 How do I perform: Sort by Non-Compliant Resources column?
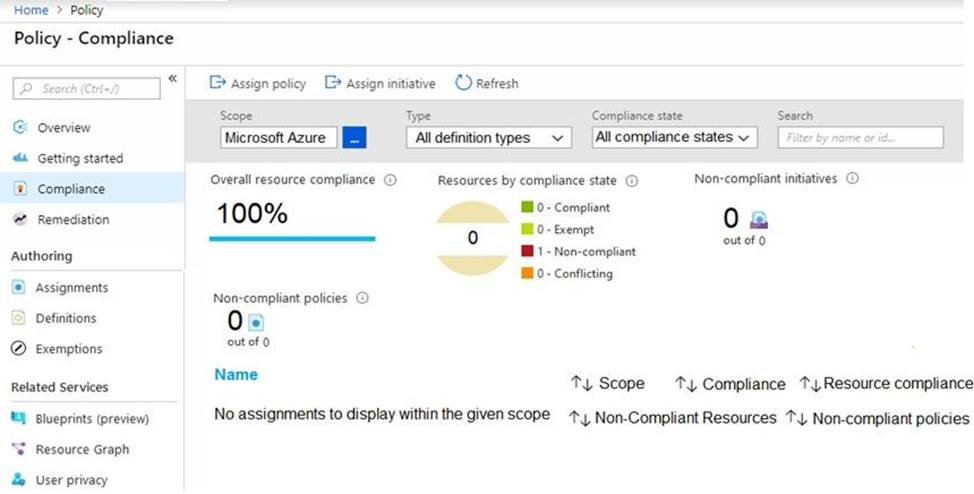click(x=672, y=418)
